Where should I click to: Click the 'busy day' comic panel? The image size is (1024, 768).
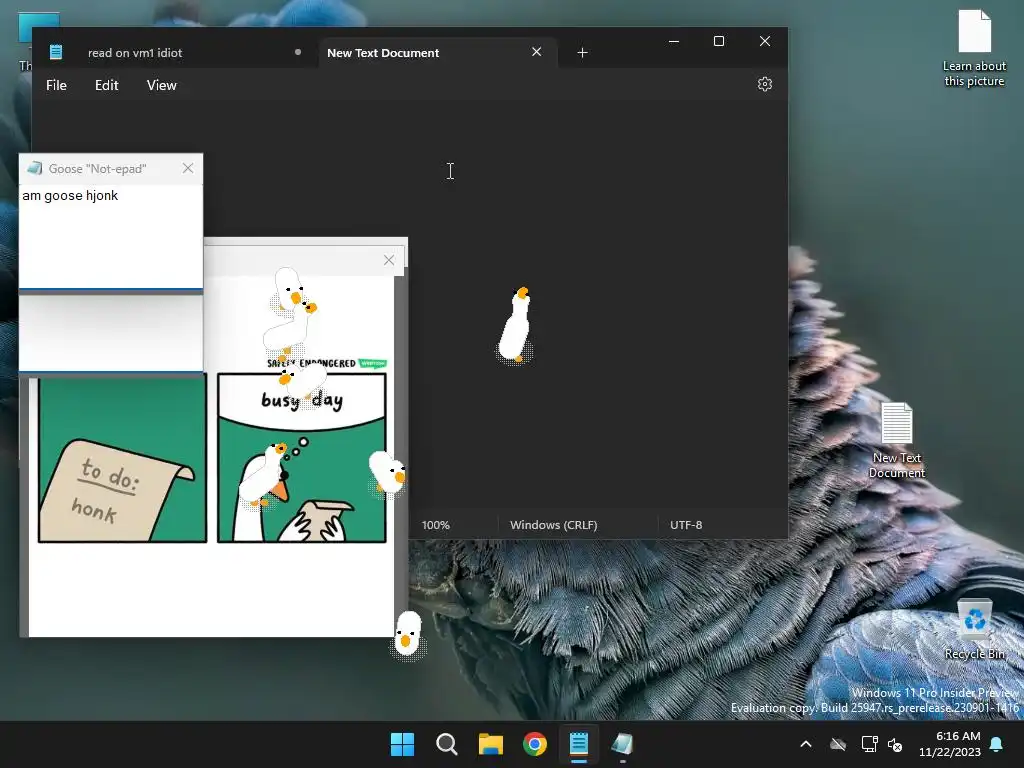tap(302, 458)
